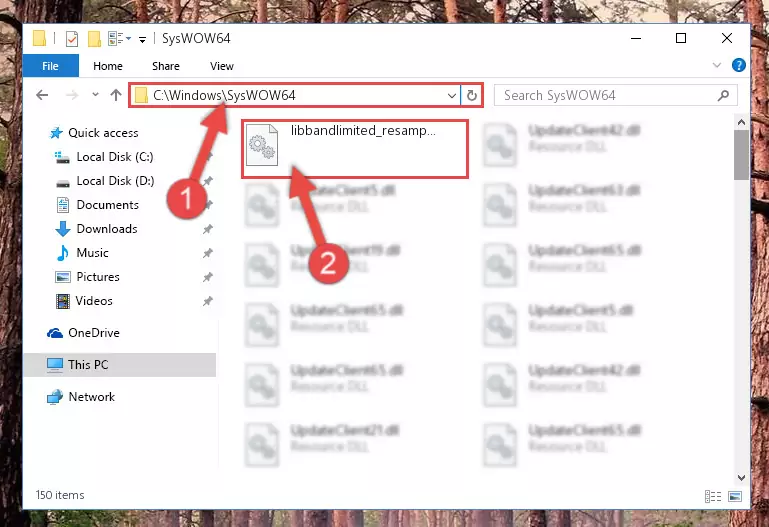Click the pin icon next to Pictures
Image resolution: width=769 pixels, height=527 pixels.
208,277
